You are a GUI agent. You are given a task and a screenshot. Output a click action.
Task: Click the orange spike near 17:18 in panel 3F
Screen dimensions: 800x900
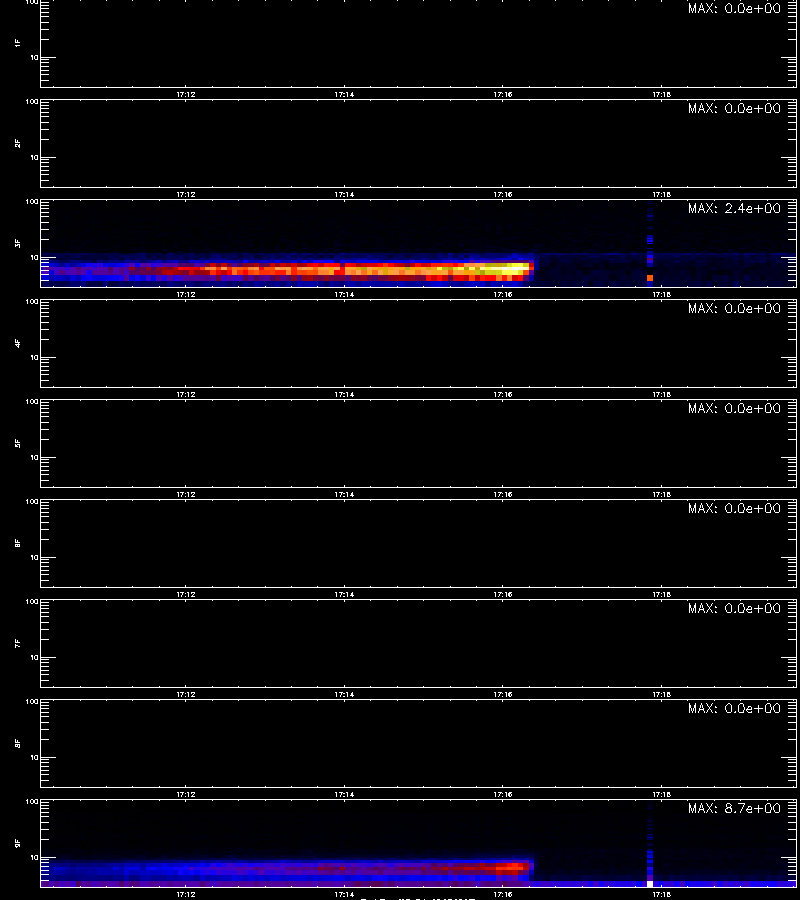[x=650, y=278]
